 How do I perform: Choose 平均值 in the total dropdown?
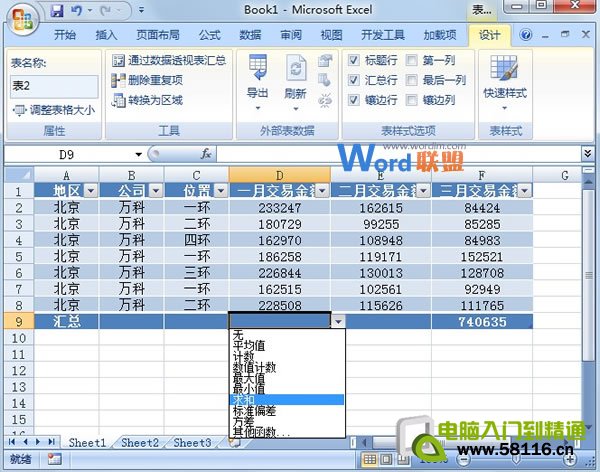tap(287, 346)
